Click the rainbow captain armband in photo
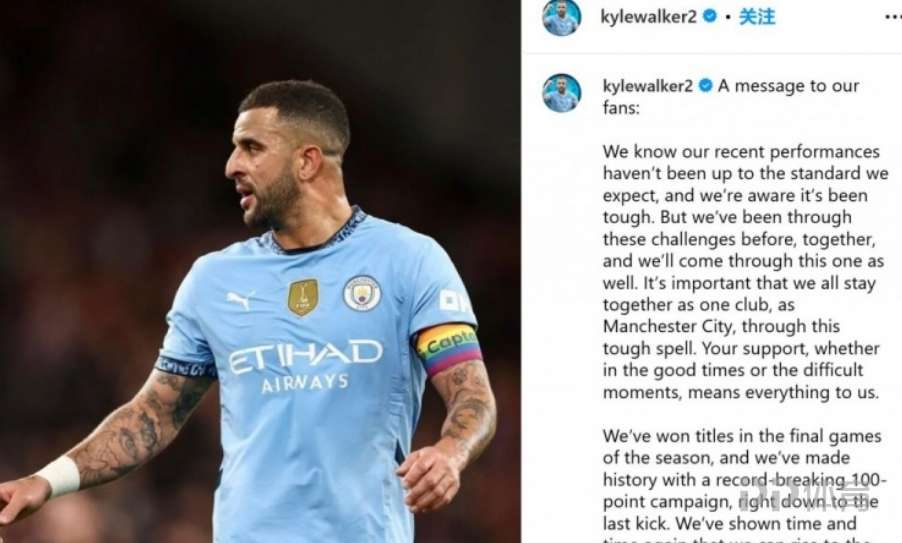This screenshot has height=543, width=902. click(x=449, y=348)
